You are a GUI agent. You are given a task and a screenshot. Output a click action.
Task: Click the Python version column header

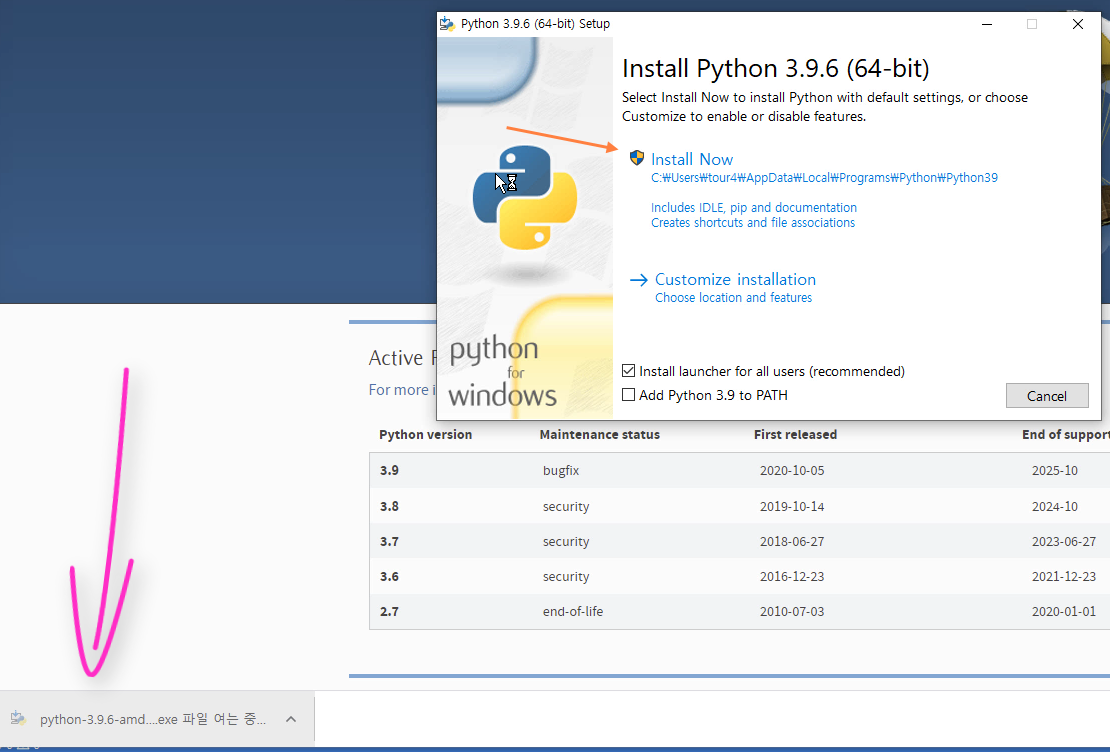click(425, 435)
